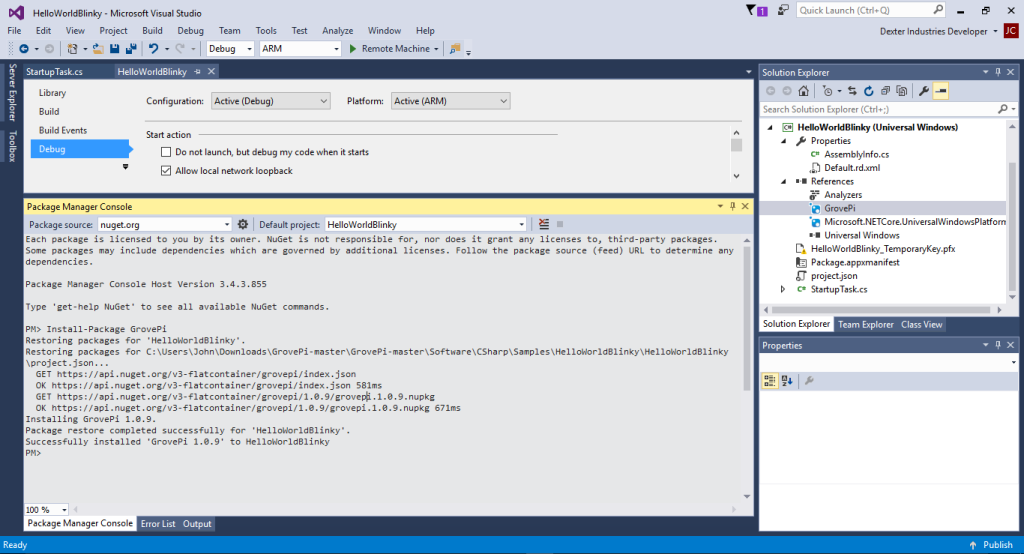The width and height of the screenshot is (1024, 554).
Task: Click the Undo toolbar icon
Action: (x=153, y=48)
